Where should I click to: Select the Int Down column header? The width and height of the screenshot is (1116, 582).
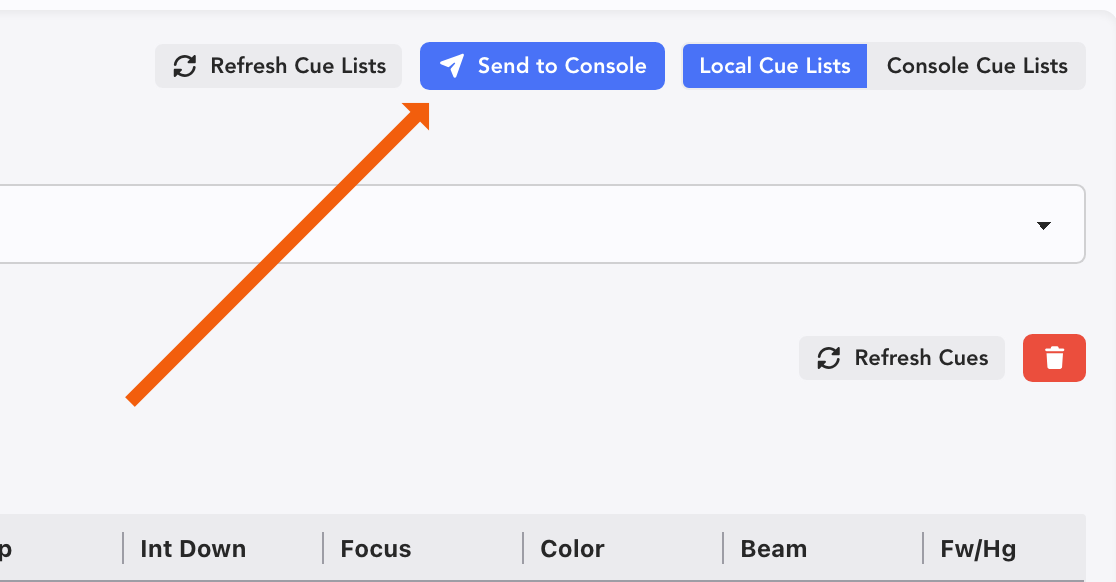(193, 549)
